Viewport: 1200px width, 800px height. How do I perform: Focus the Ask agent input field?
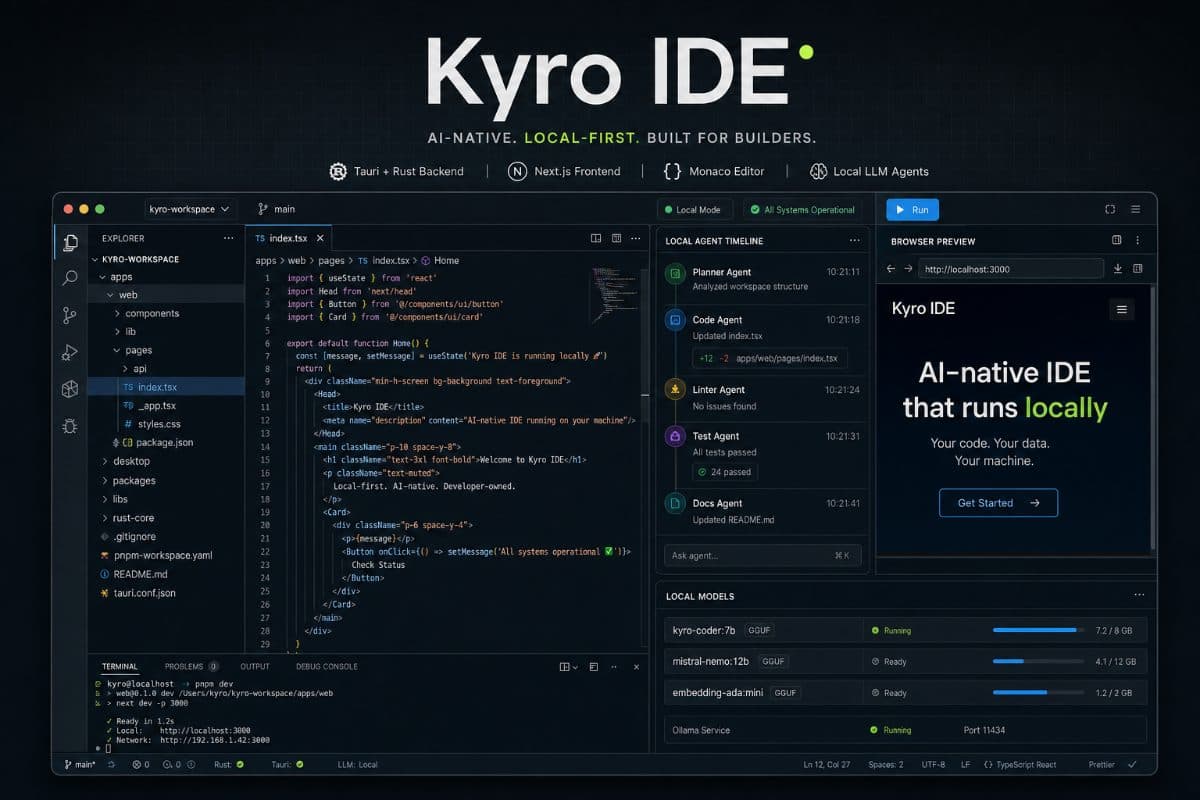point(762,555)
